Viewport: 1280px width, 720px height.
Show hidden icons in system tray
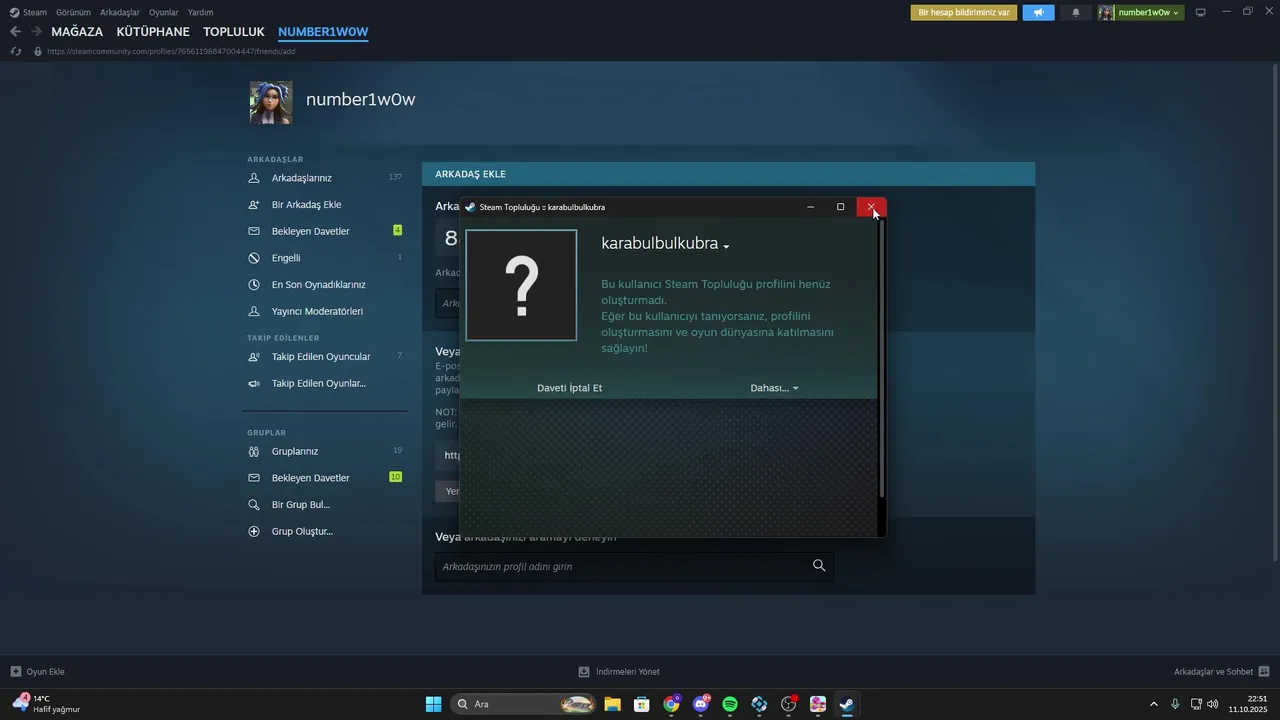click(x=1153, y=704)
